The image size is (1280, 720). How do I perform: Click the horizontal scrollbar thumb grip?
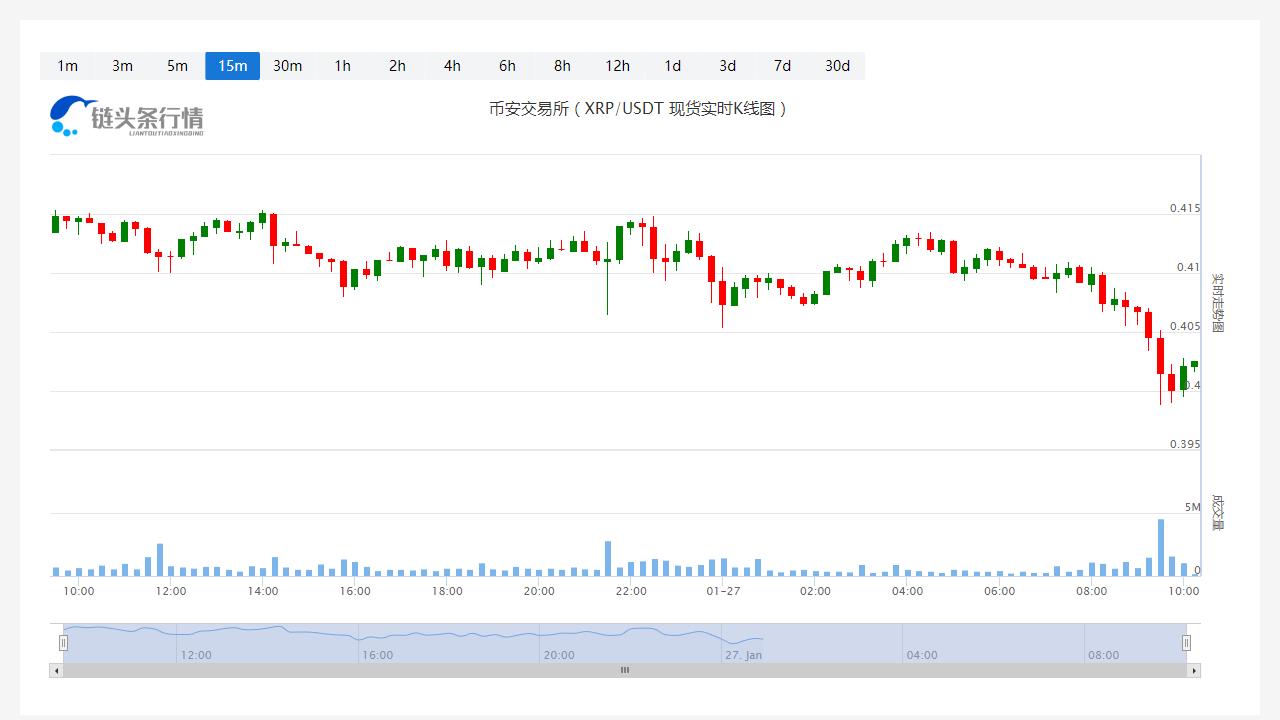tap(625, 670)
